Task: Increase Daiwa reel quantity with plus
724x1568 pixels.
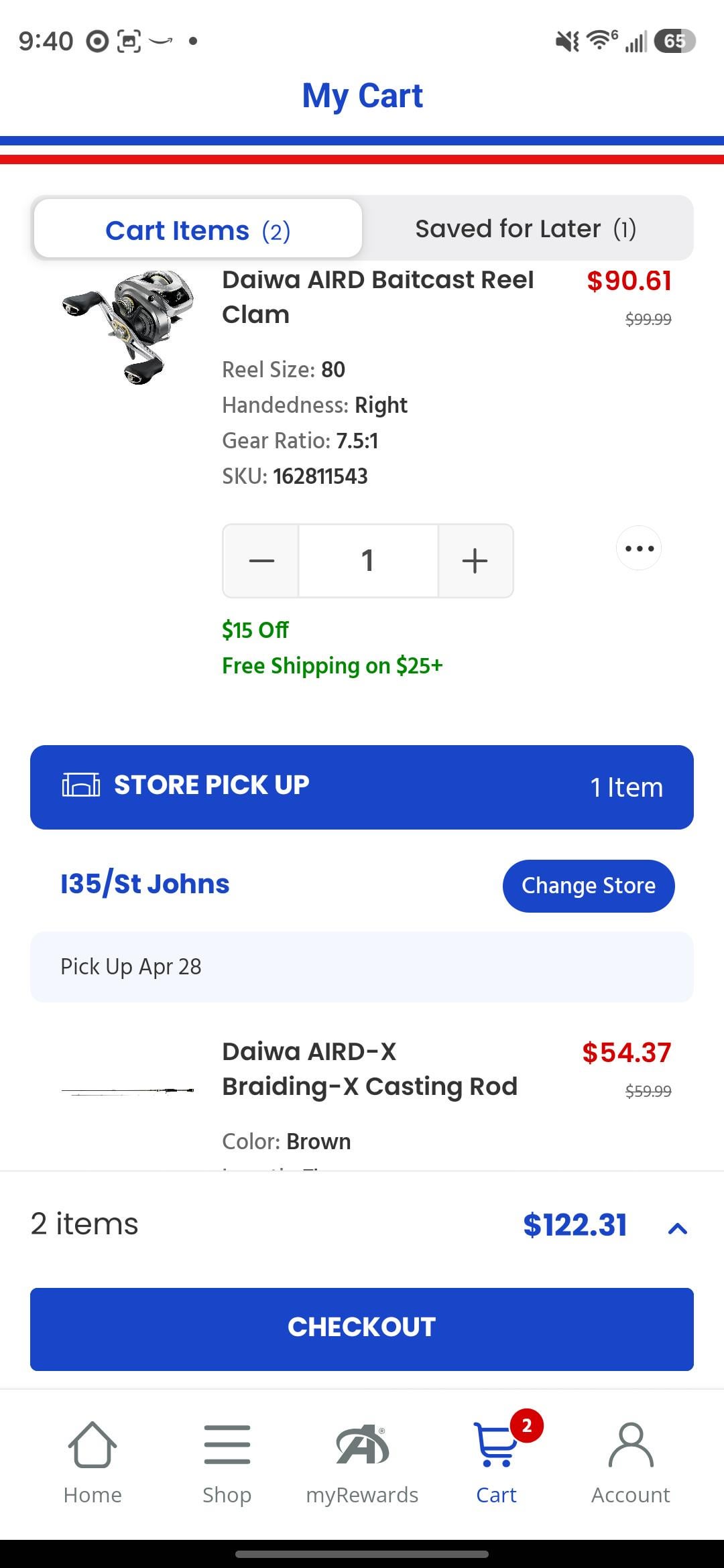Action: 475,561
